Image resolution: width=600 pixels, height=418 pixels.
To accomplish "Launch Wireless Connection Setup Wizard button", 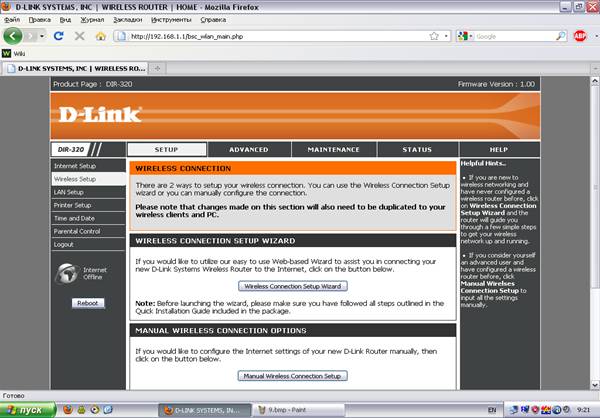I will click(293, 286).
